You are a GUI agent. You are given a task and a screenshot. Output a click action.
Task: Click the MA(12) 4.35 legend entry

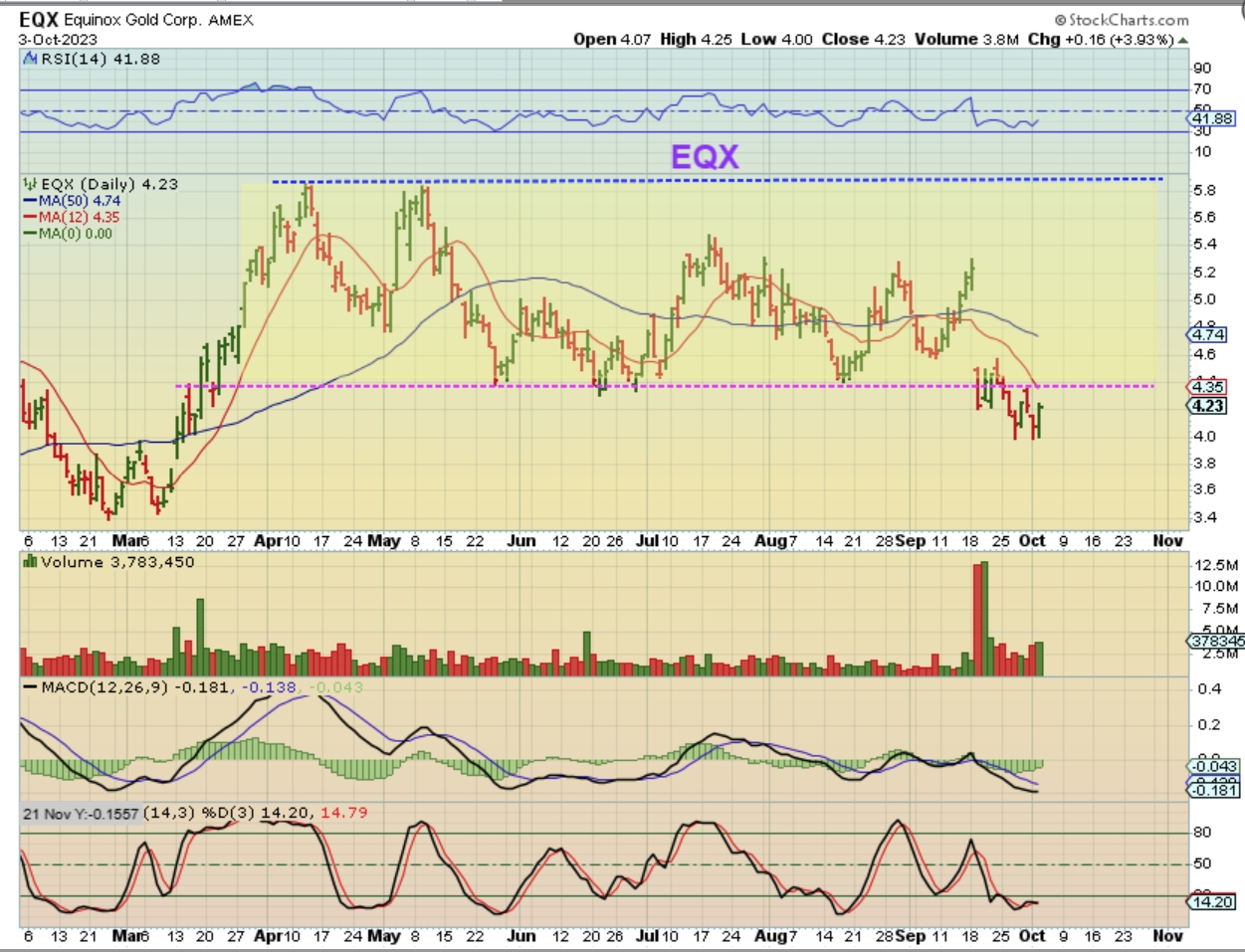[x=71, y=217]
